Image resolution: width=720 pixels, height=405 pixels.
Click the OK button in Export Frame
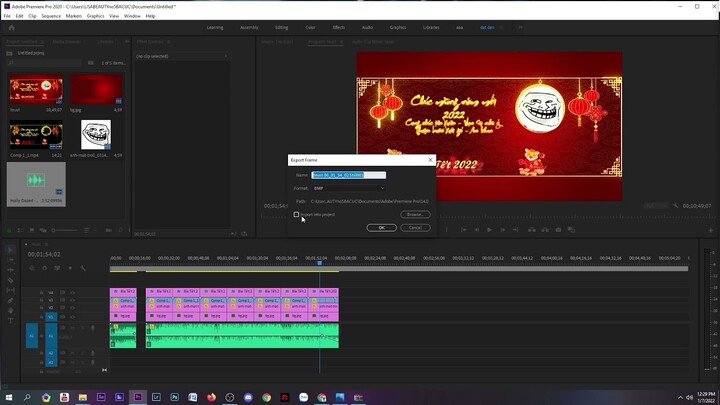pos(381,227)
